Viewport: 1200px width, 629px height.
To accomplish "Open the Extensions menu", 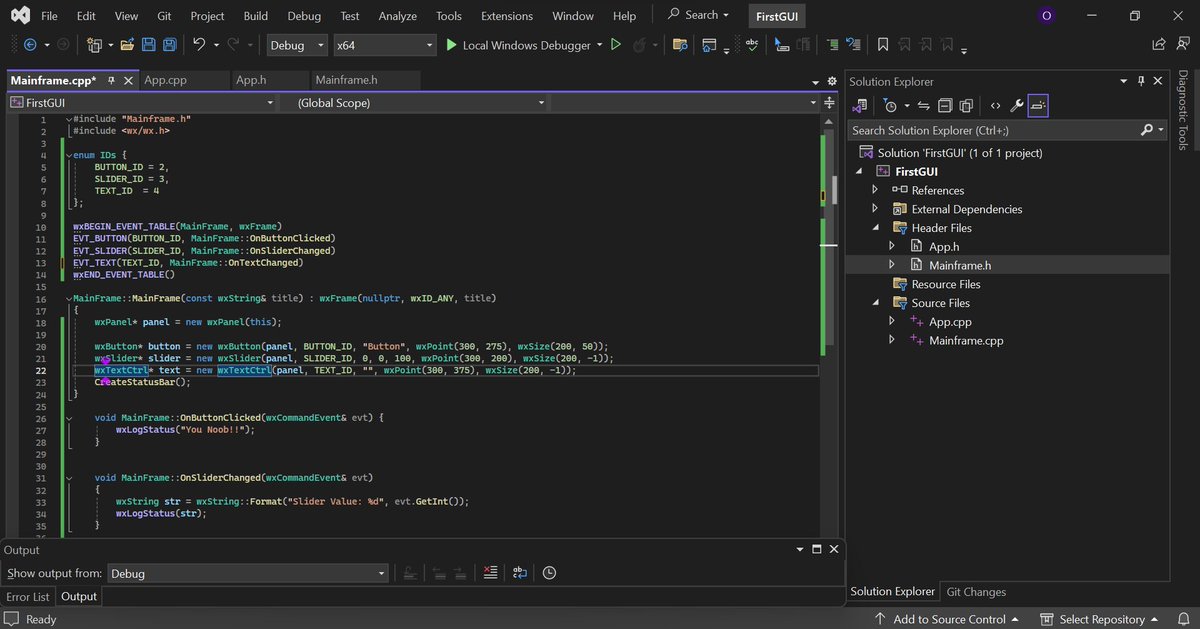I will point(507,16).
